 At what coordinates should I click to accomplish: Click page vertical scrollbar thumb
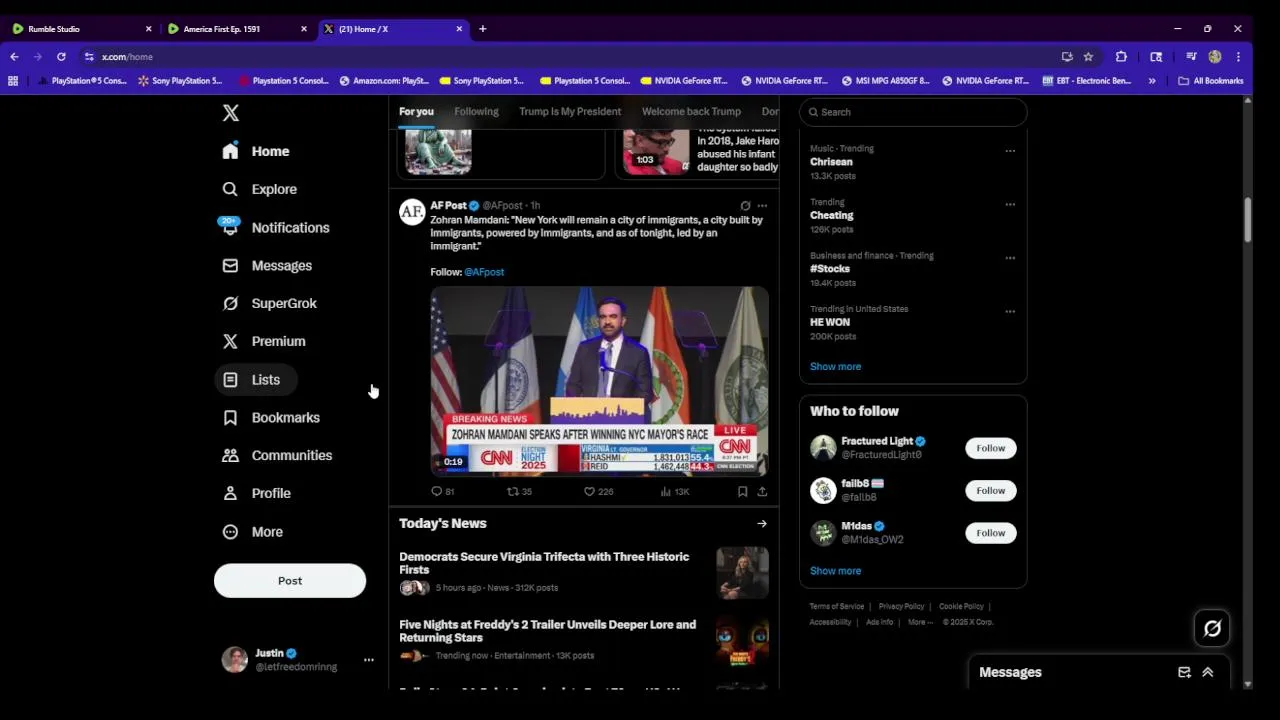(x=1247, y=219)
